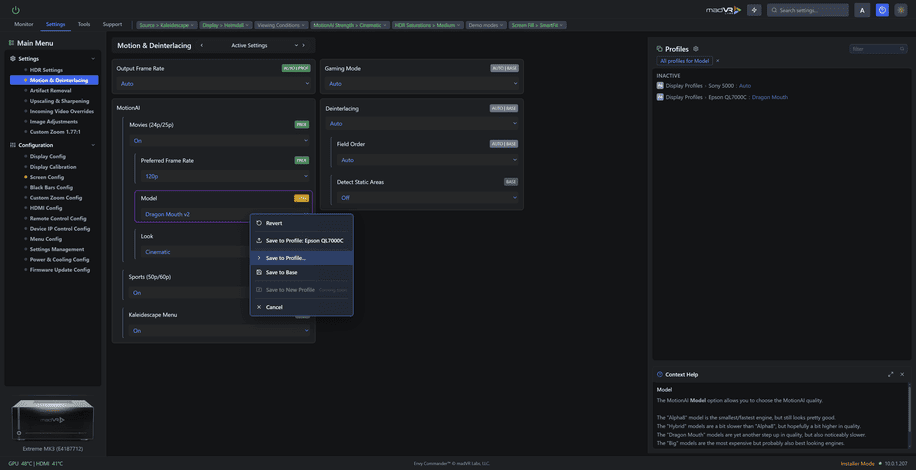Open Detect Static Areas dropdown
The height and width of the screenshot is (470, 916).
tap(427, 198)
